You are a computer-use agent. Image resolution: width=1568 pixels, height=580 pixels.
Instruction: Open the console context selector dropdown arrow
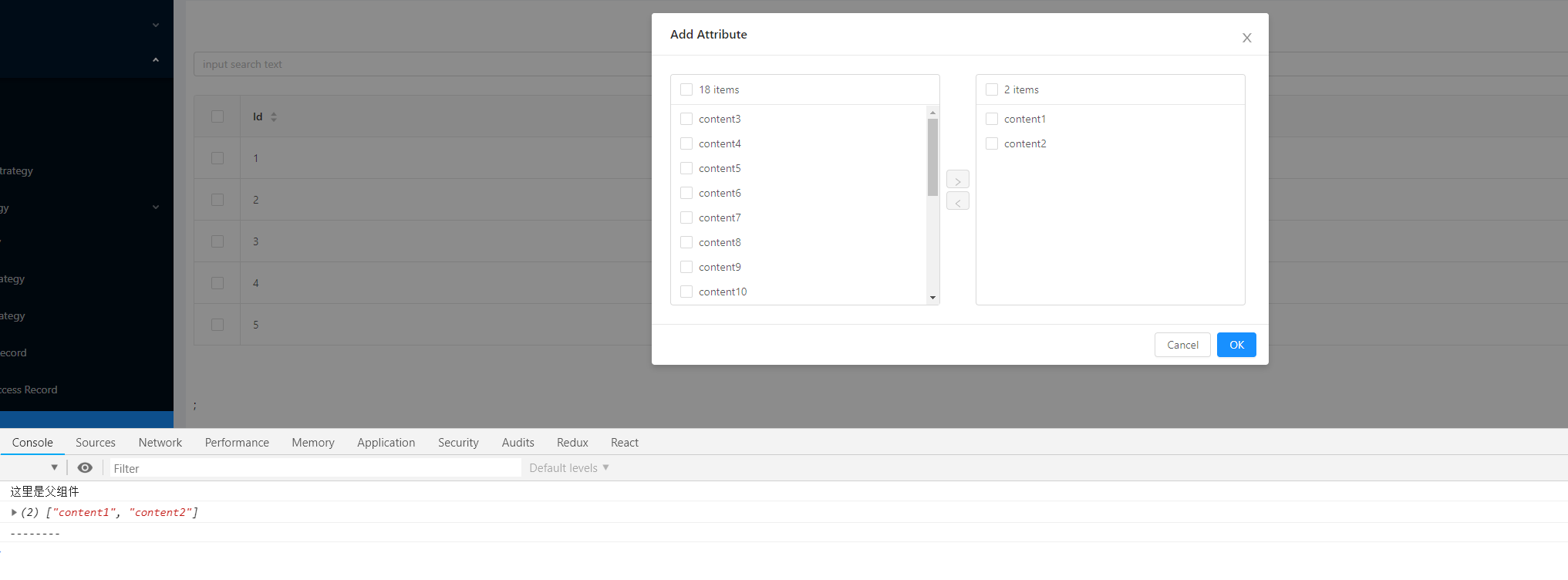point(54,467)
